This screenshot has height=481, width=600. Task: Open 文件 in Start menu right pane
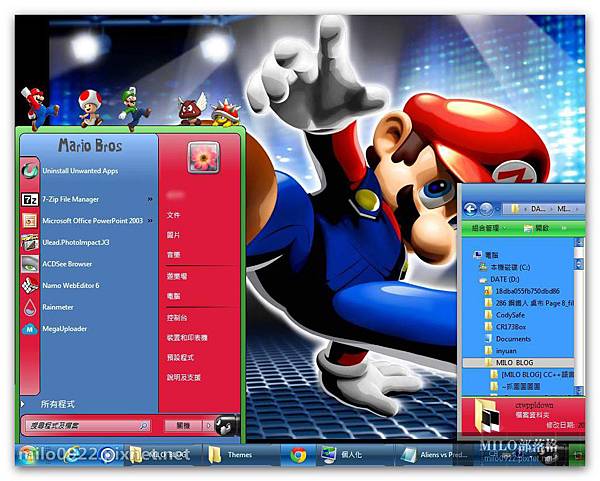173,215
